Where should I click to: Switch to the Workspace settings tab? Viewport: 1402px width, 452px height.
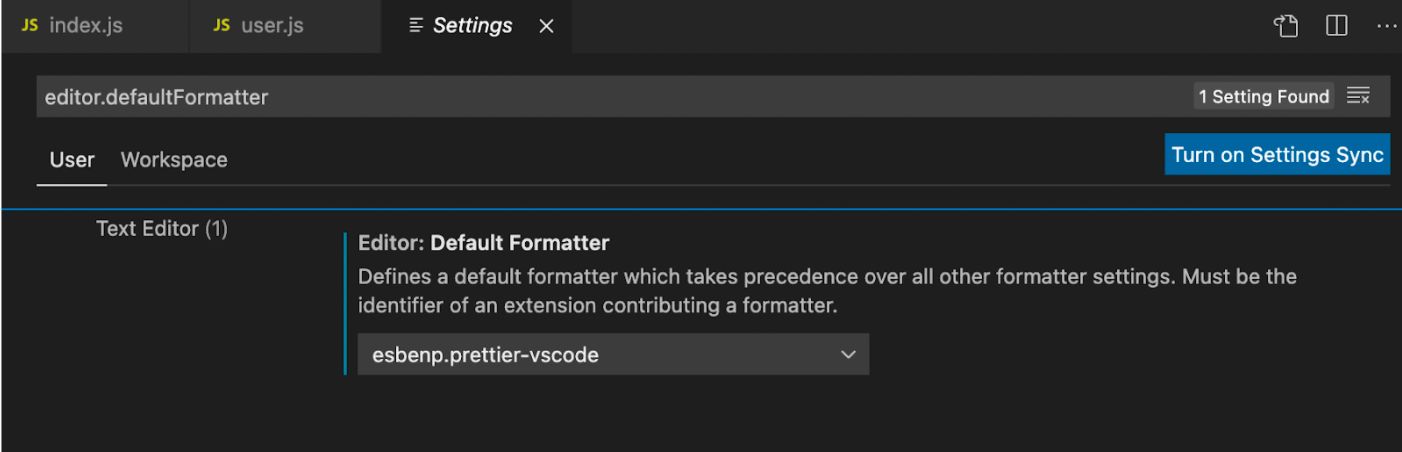[x=174, y=160]
